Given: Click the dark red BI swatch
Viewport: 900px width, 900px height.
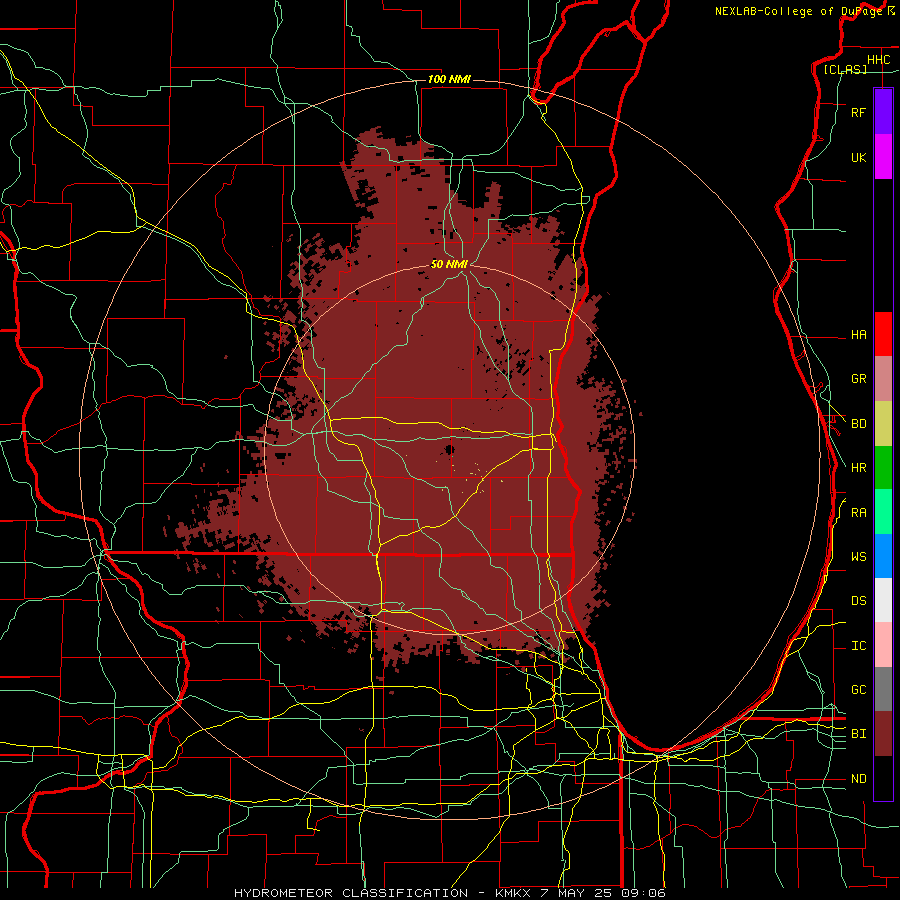Looking at the screenshot, I should tap(883, 734).
